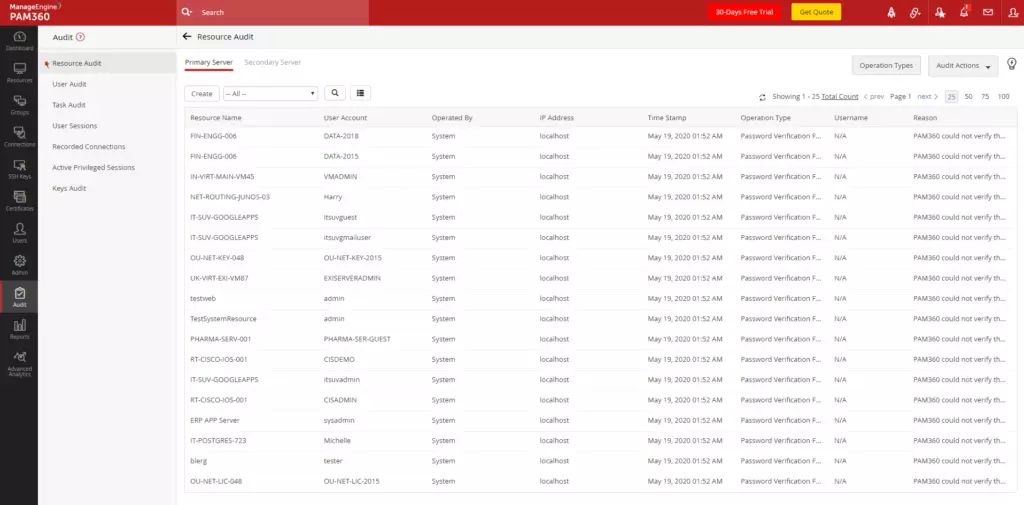Refresh the audit list

[762, 97]
